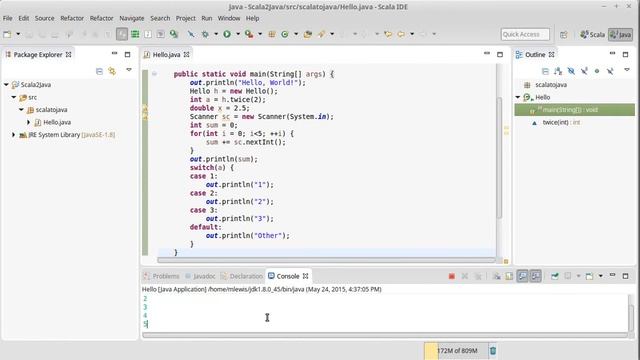
Task: Open Package Explorer view menu triangle
Action: (129, 70)
